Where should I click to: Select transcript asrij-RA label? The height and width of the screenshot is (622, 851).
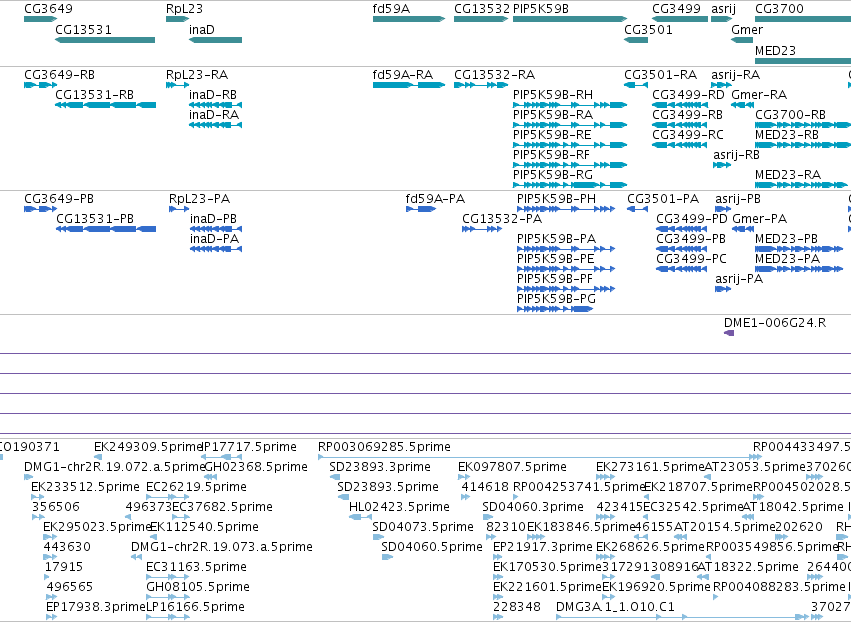tap(735, 75)
